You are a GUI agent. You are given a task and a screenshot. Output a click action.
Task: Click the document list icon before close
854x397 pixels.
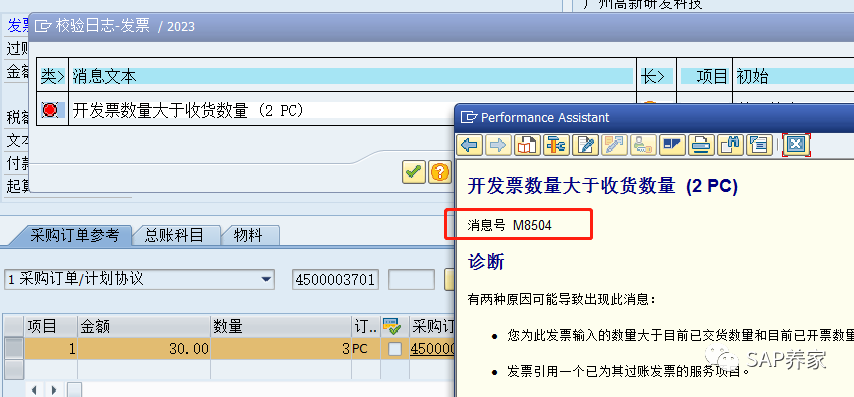pos(758,145)
